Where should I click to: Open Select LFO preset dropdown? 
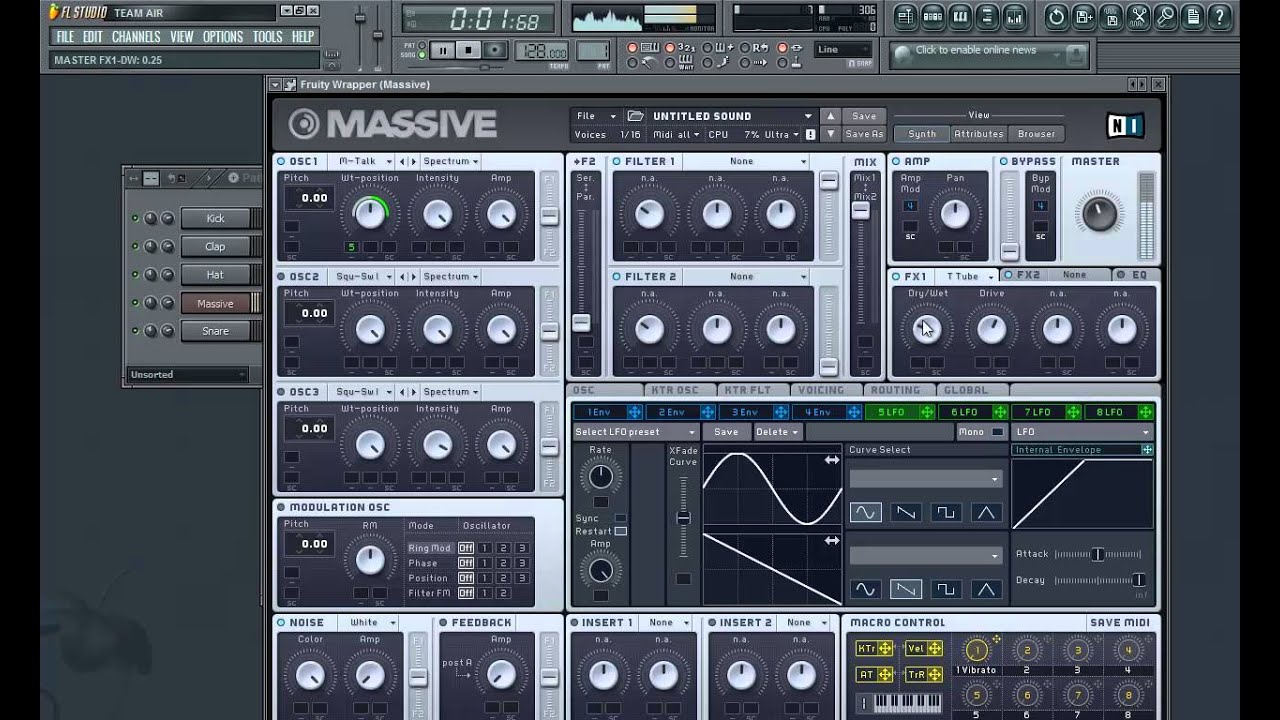tap(635, 432)
